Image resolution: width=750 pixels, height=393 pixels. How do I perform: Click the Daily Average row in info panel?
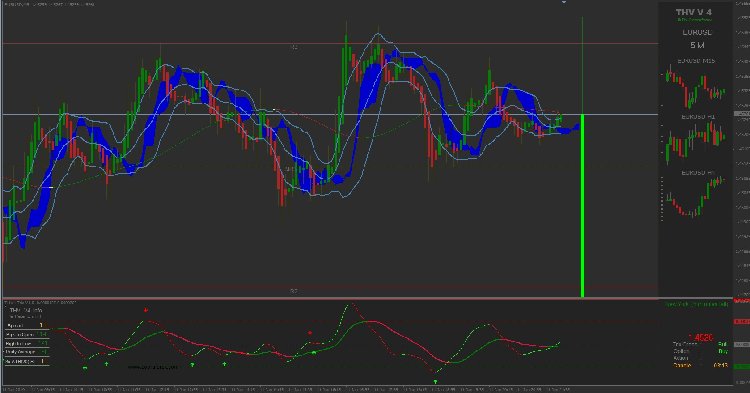click(x=27, y=352)
